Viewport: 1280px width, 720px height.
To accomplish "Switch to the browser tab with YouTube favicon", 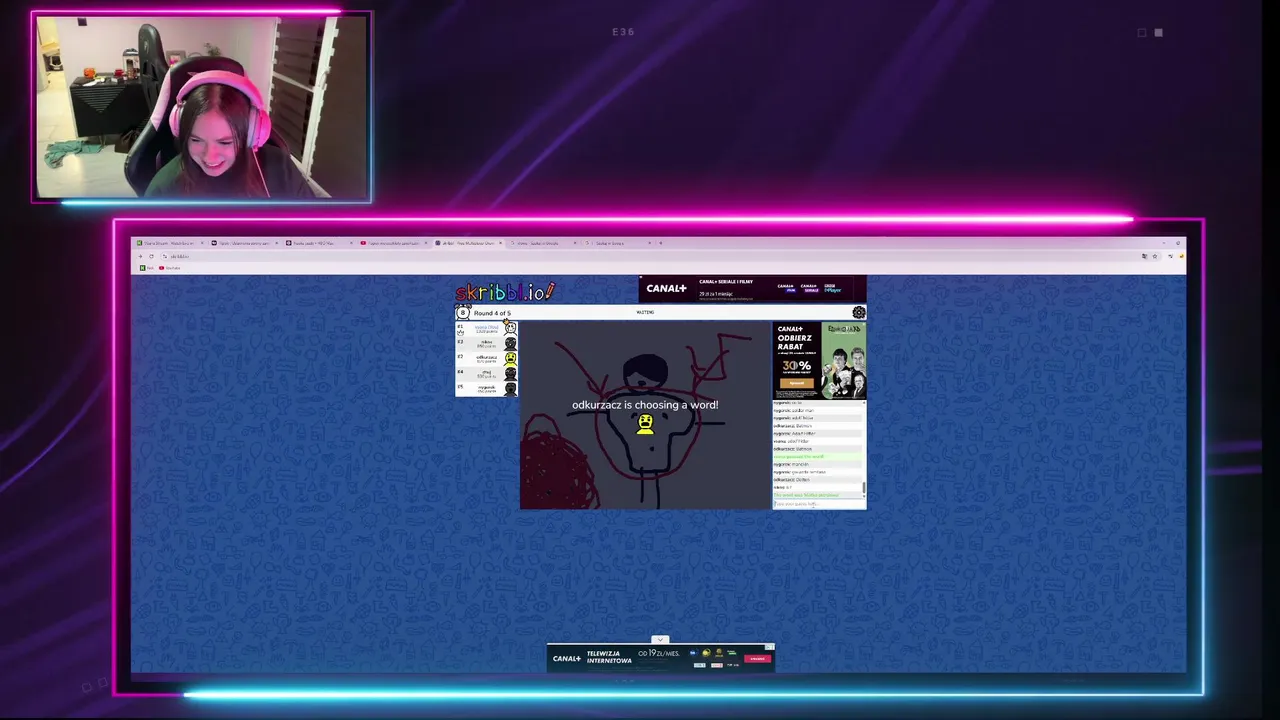I will [x=394, y=243].
